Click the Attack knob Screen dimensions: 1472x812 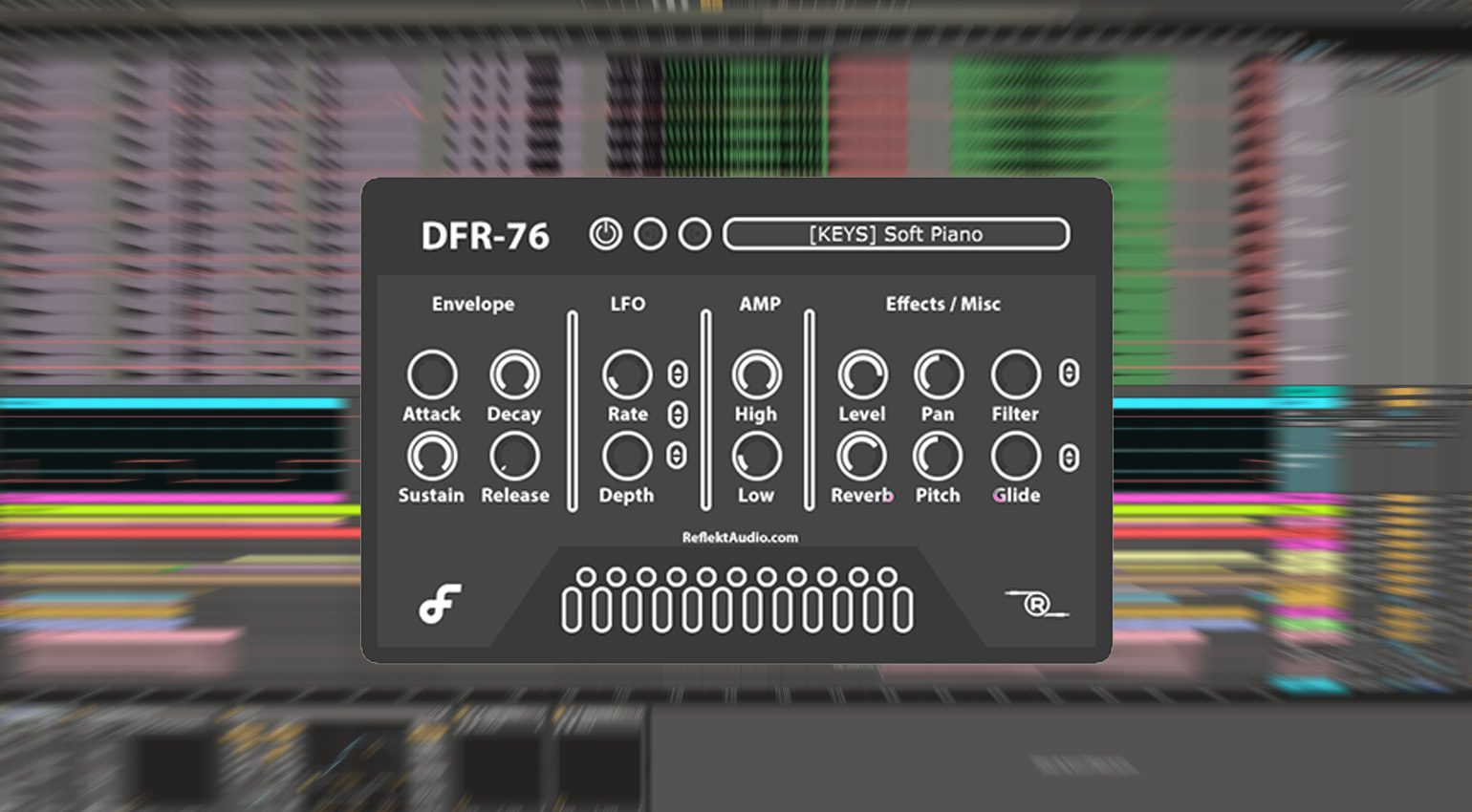[432, 374]
